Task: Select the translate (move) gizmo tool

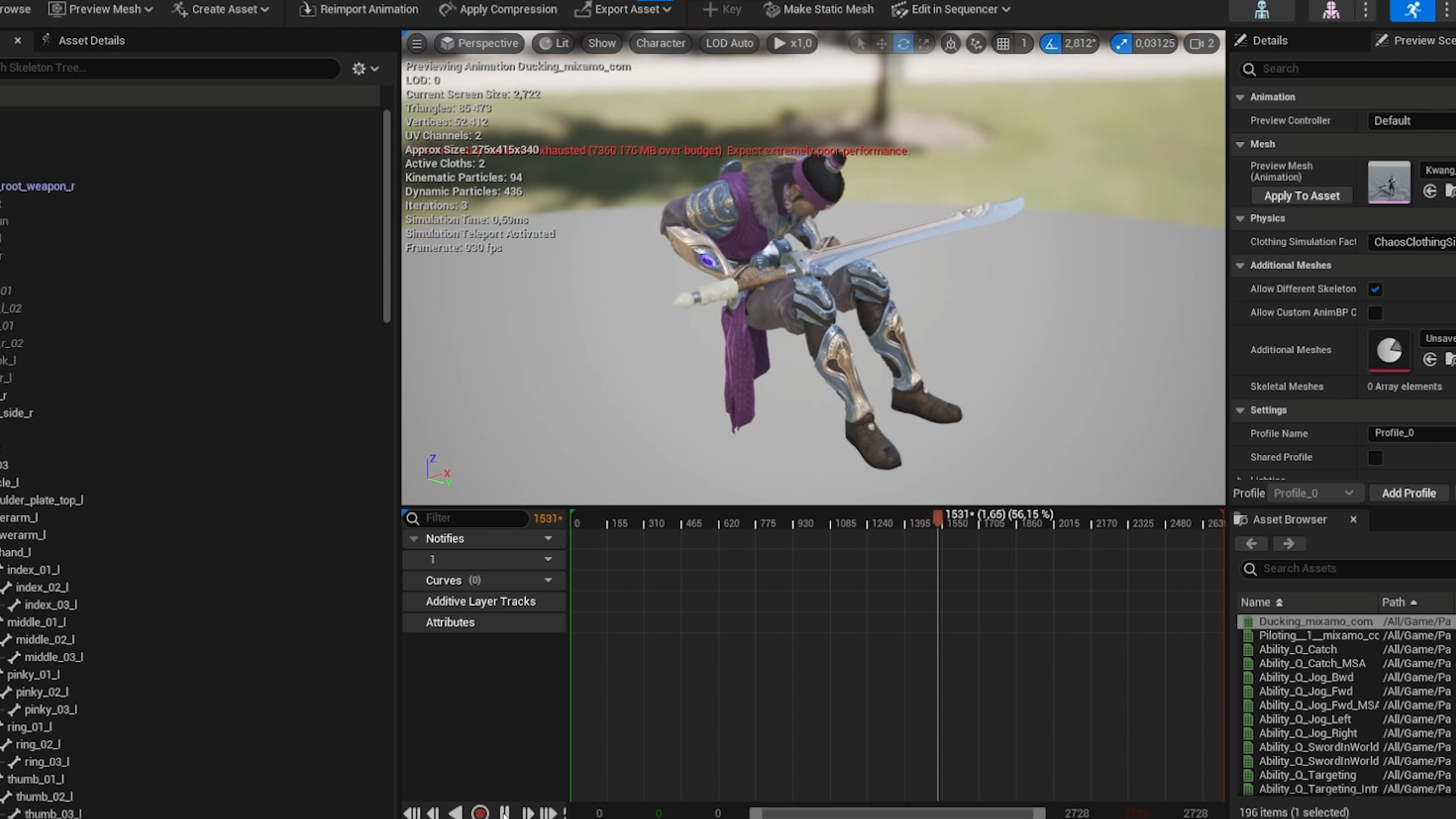Action: tap(882, 44)
